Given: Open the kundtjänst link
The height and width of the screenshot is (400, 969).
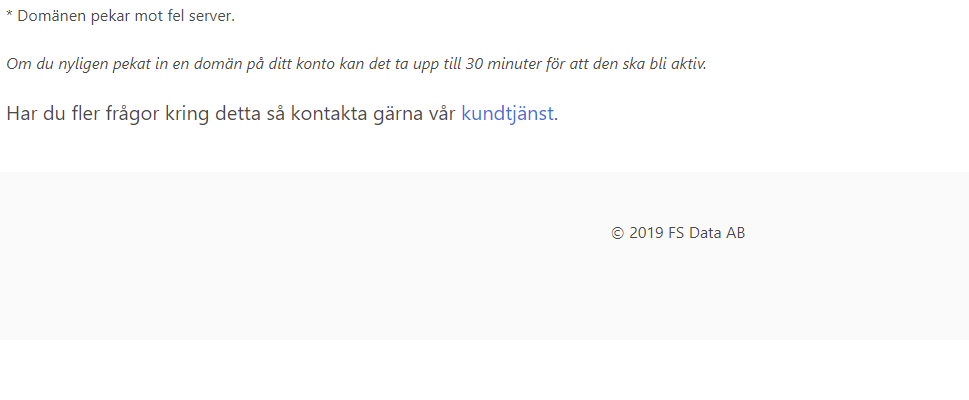Looking at the screenshot, I should tap(507, 114).
